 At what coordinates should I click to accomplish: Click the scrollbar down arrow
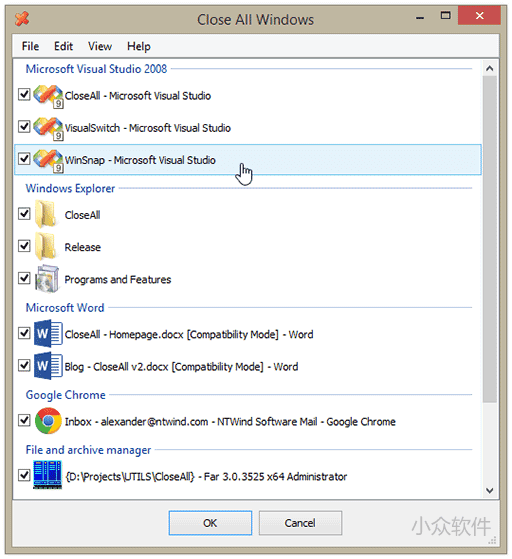tap(490, 491)
